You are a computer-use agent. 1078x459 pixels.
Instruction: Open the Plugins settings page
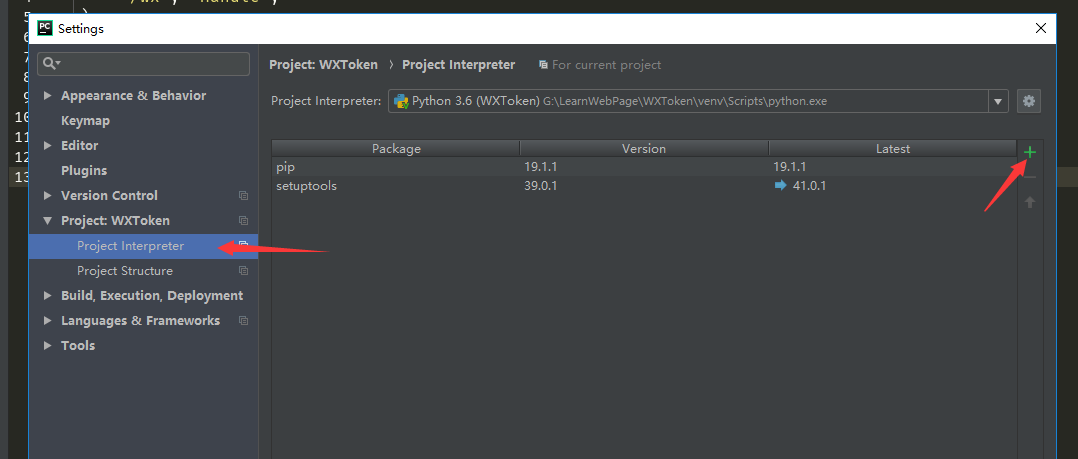click(x=84, y=171)
